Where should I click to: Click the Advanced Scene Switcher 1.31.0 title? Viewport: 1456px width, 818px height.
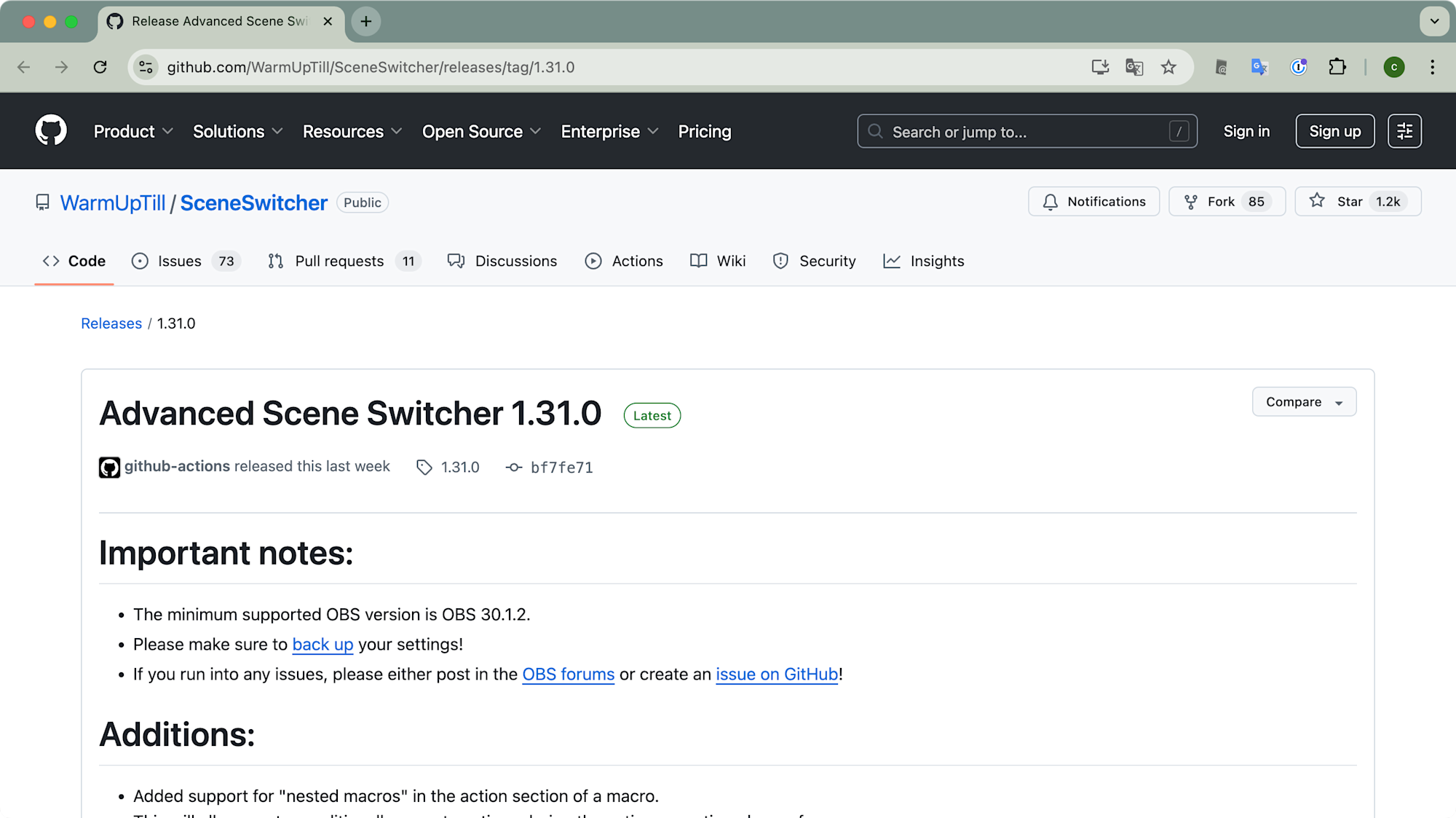(x=350, y=414)
